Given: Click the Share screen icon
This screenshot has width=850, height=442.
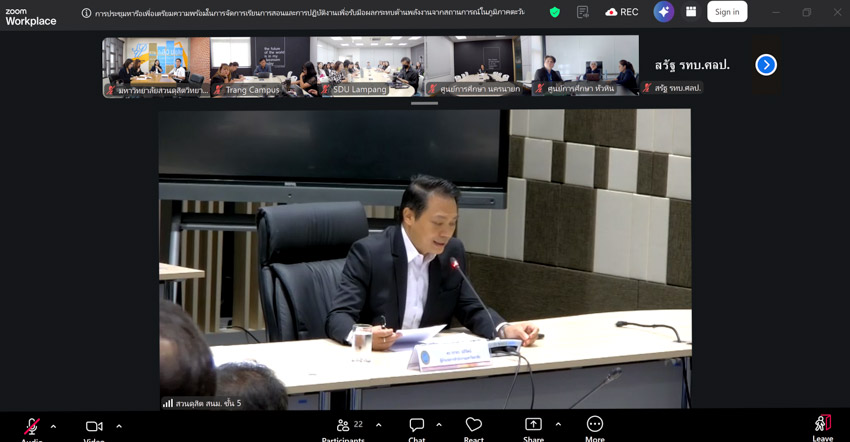Looking at the screenshot, I should click(533, 426).
